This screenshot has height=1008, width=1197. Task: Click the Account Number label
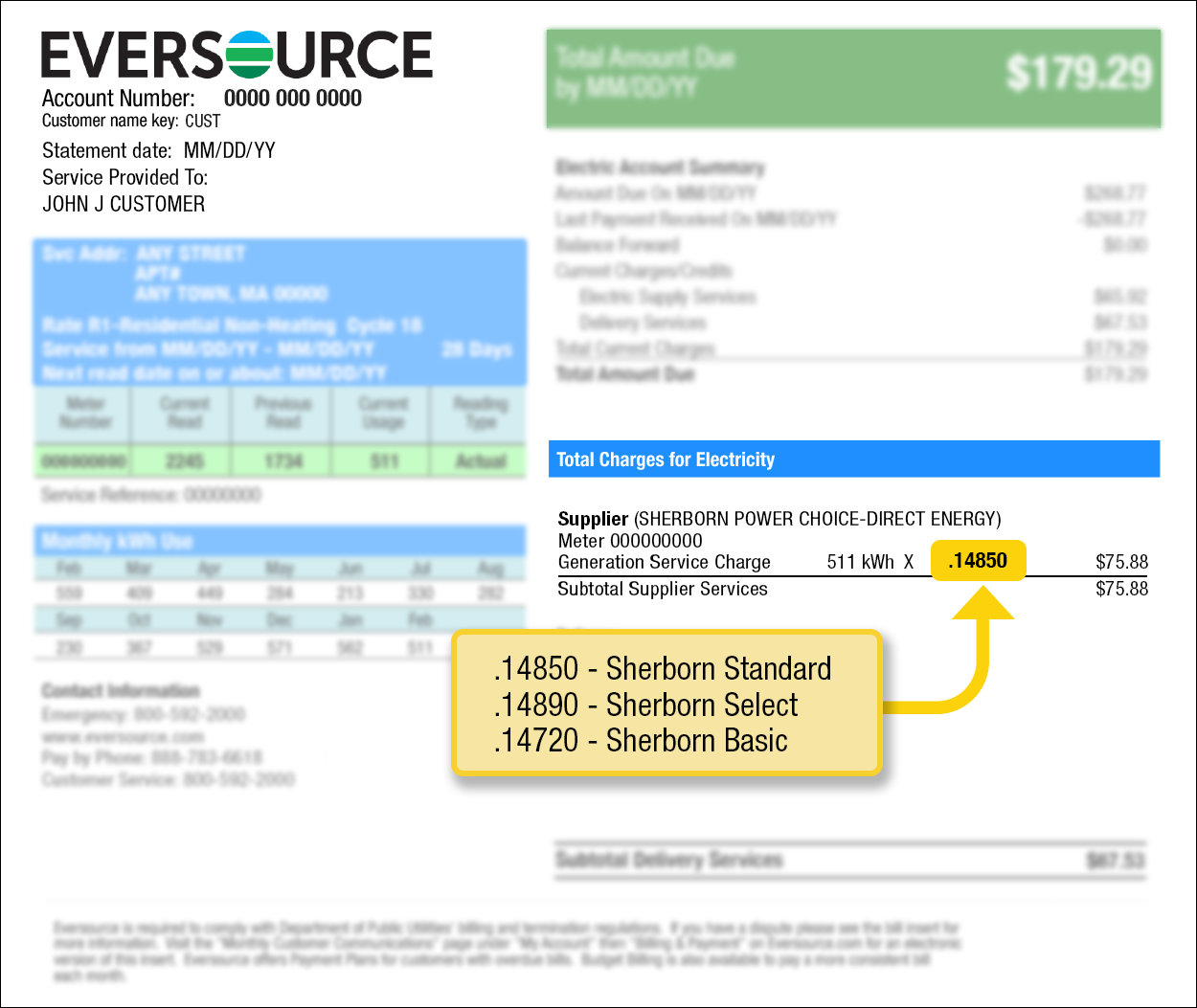pyautogui.click(x=118, y=99)
